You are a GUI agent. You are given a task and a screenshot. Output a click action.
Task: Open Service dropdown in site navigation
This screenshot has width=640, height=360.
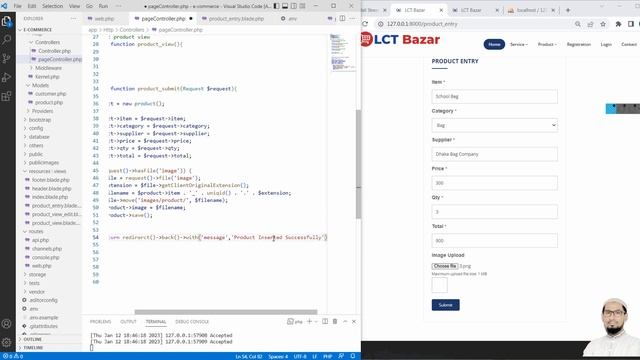click(519, 44)
